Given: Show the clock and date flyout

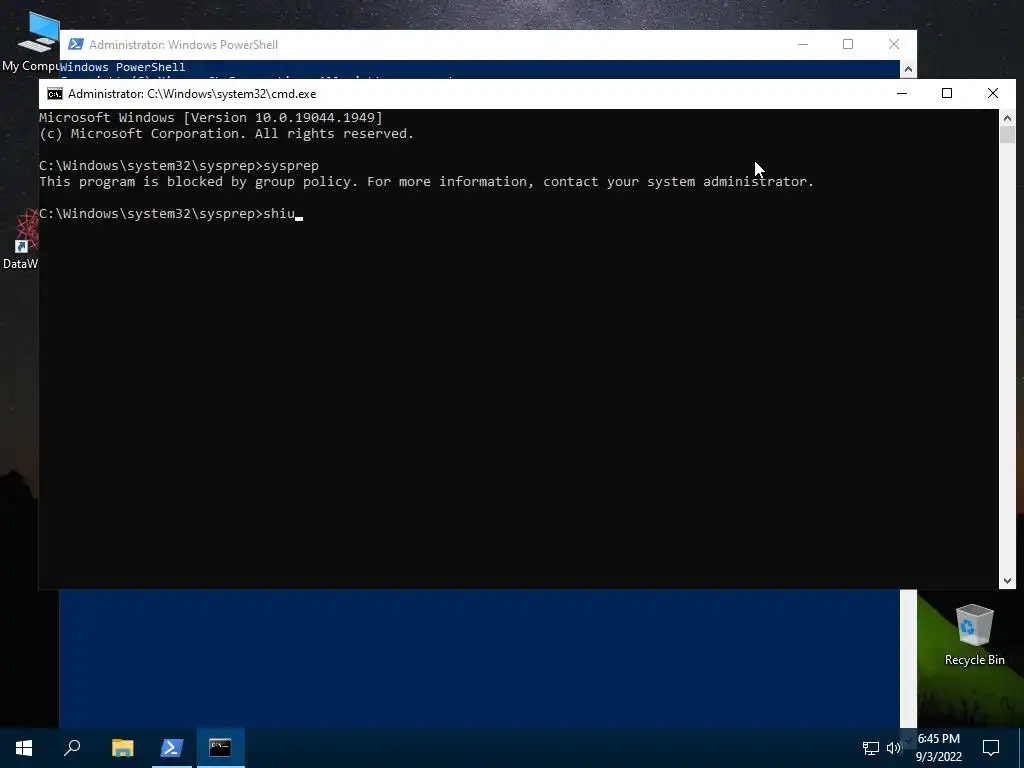Looking at the screenshot, I should point(938,748).
